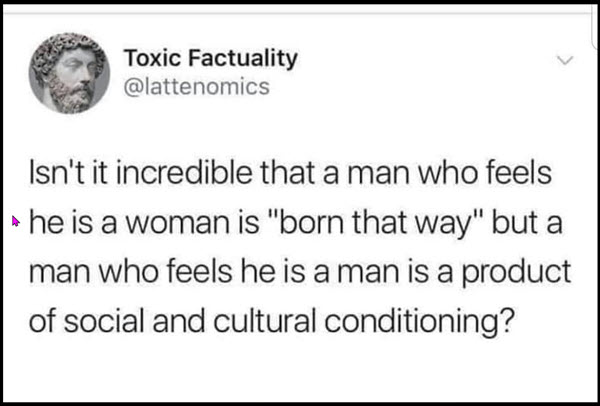Click the scrollbar edge at top right
The image size is (600, 406).
point(595,29)
